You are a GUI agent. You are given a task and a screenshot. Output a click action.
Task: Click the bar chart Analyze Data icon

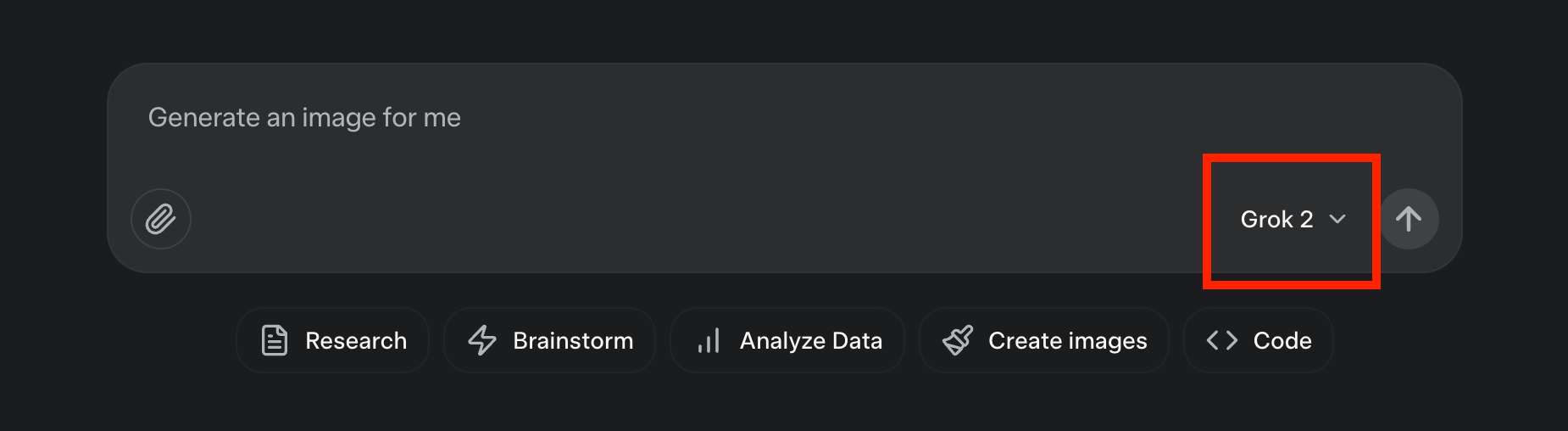click(709, 340)
